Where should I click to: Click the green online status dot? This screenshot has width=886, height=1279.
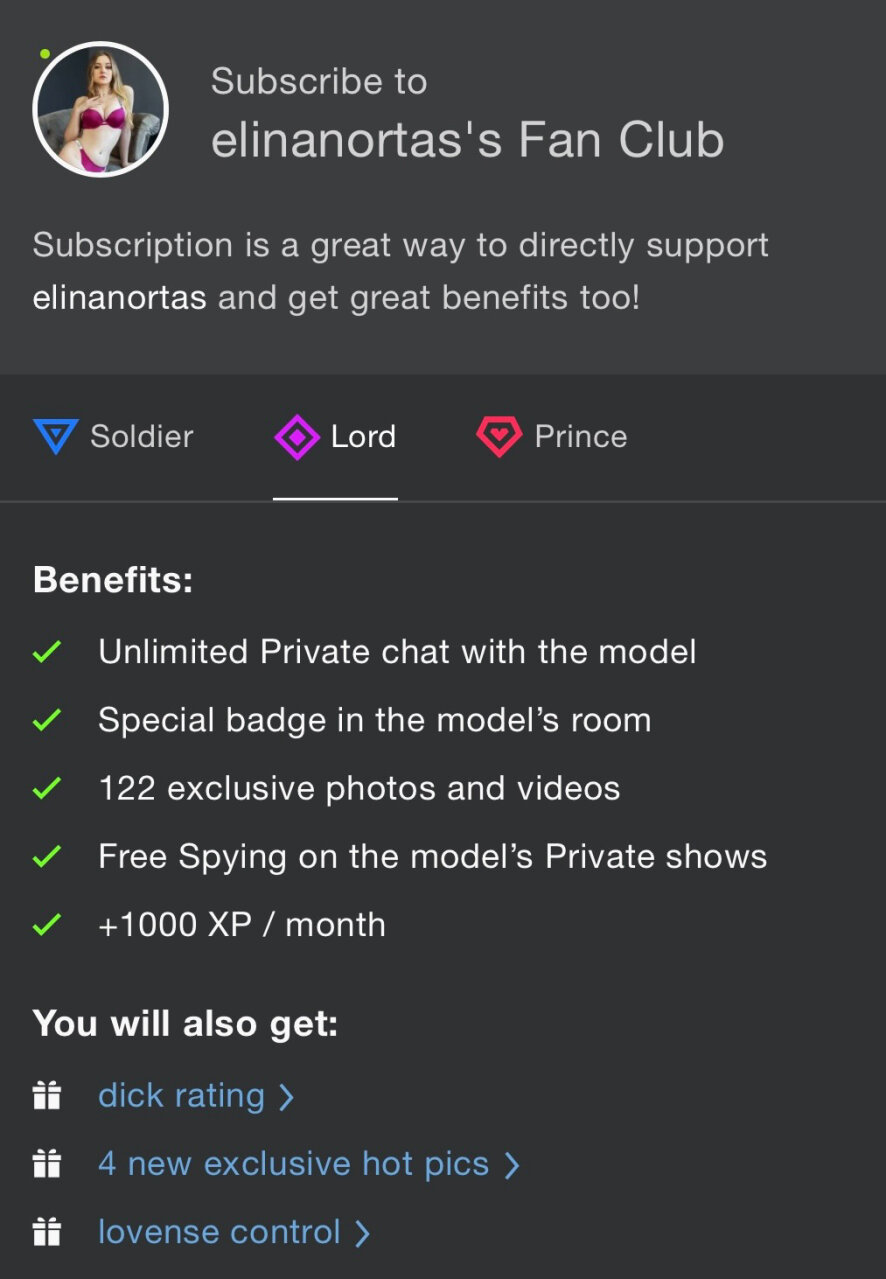click(45, 54)
